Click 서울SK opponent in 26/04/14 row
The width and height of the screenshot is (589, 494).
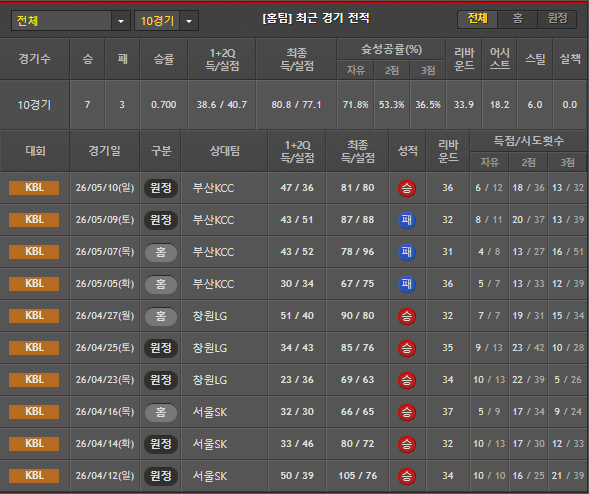point(210,444)
